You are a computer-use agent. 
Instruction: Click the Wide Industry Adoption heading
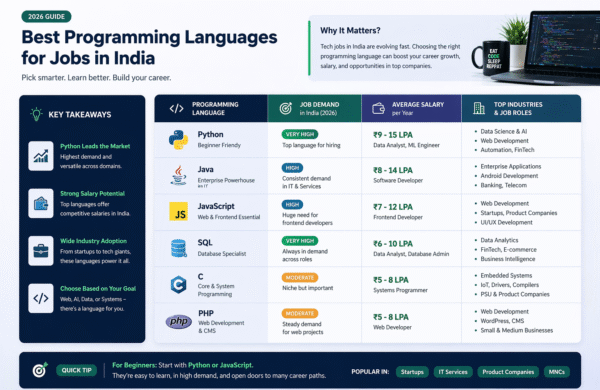(x=93, y=241)
